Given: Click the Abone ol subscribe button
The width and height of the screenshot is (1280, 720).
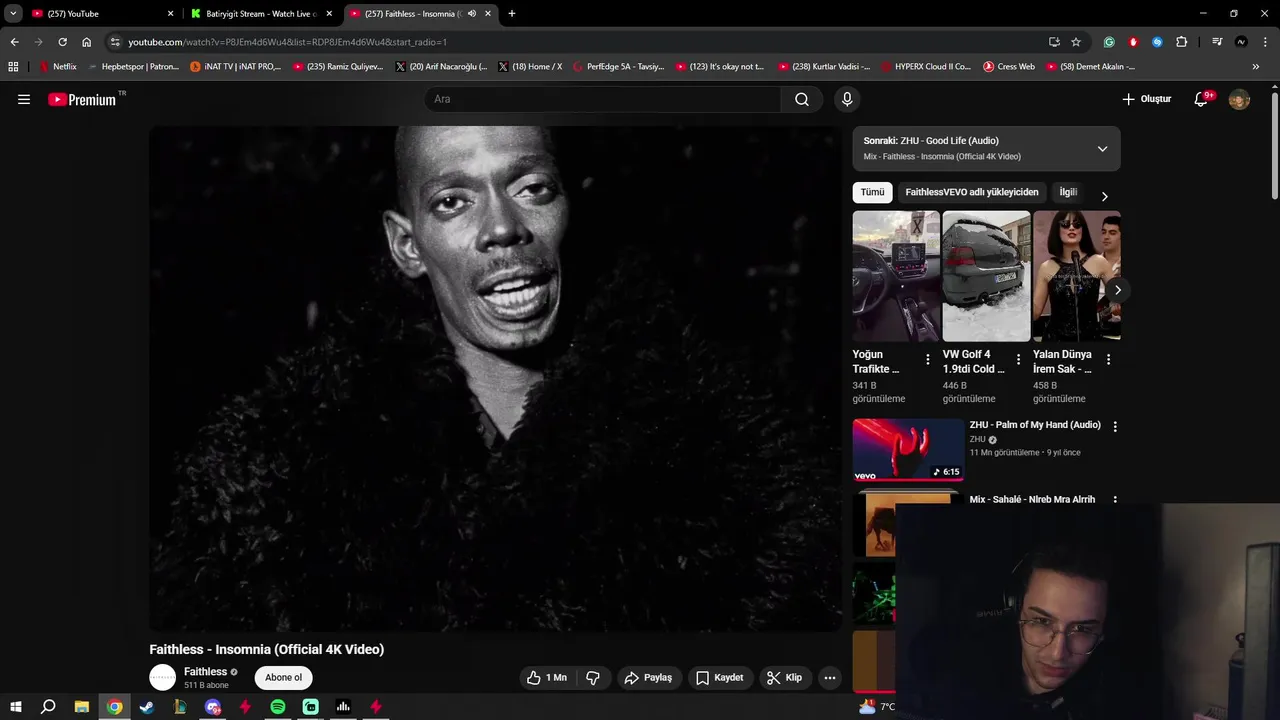Looking at the screenshot, I should click(x=283, y=677).
